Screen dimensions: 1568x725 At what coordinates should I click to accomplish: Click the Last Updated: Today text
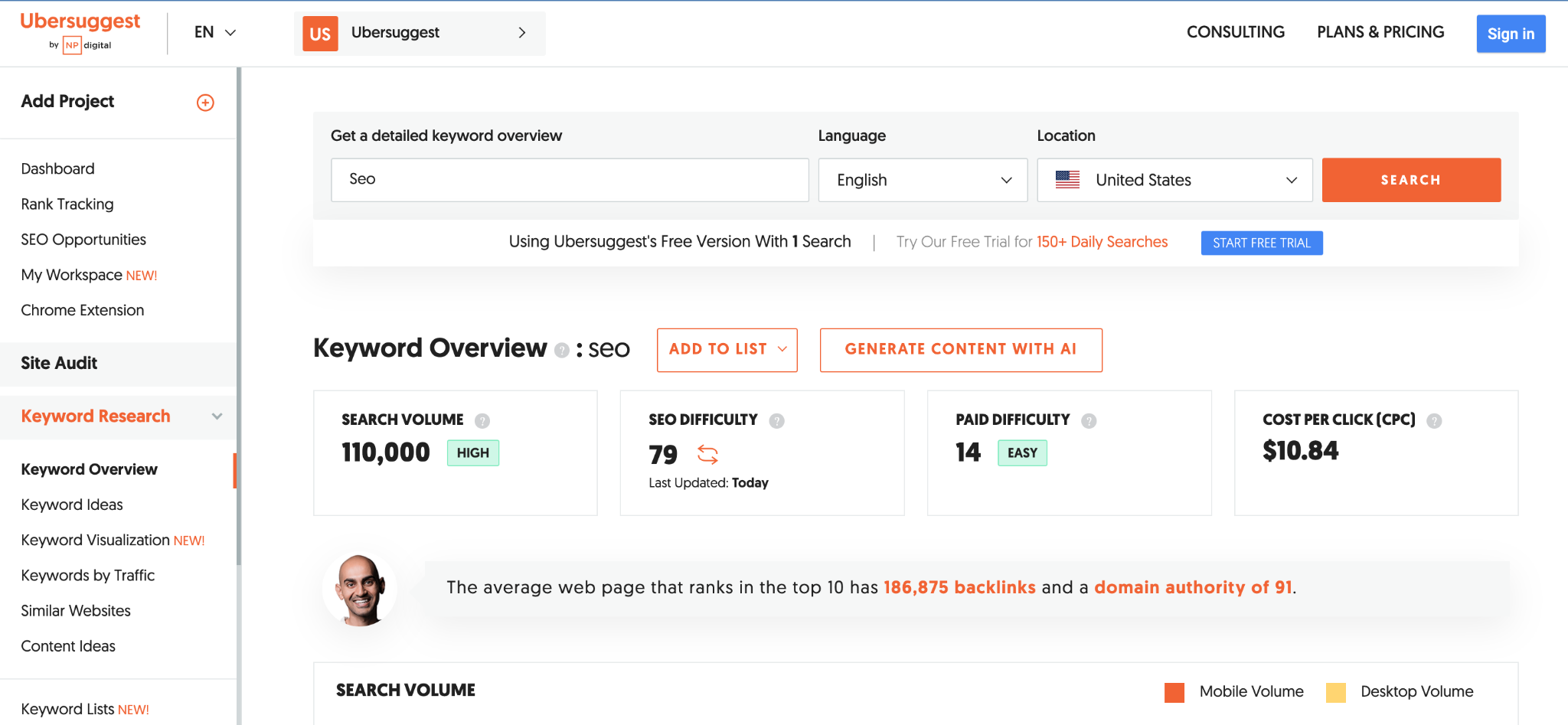[x=708, y=483]
